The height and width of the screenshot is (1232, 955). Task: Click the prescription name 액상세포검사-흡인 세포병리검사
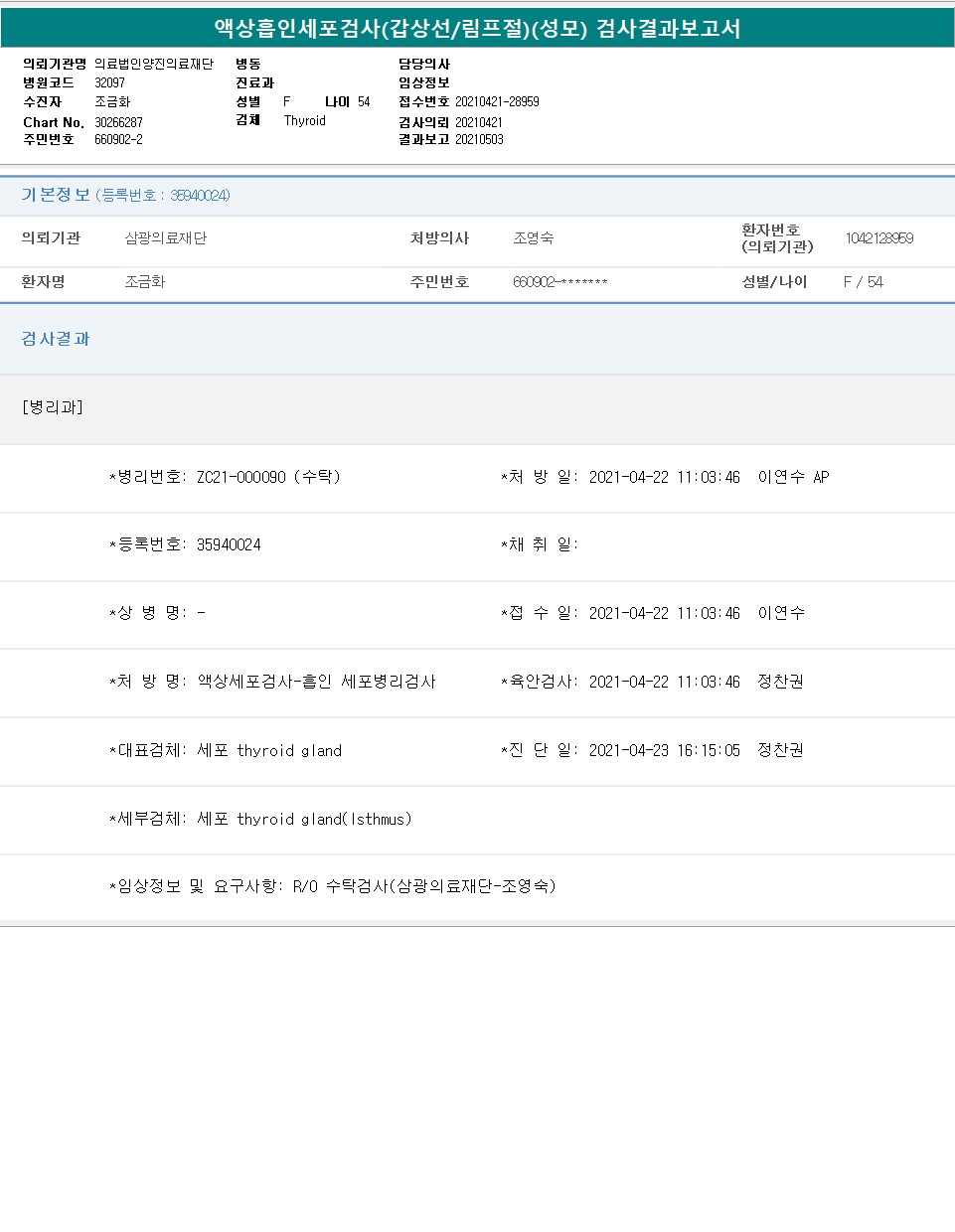[x=316, y=682]
